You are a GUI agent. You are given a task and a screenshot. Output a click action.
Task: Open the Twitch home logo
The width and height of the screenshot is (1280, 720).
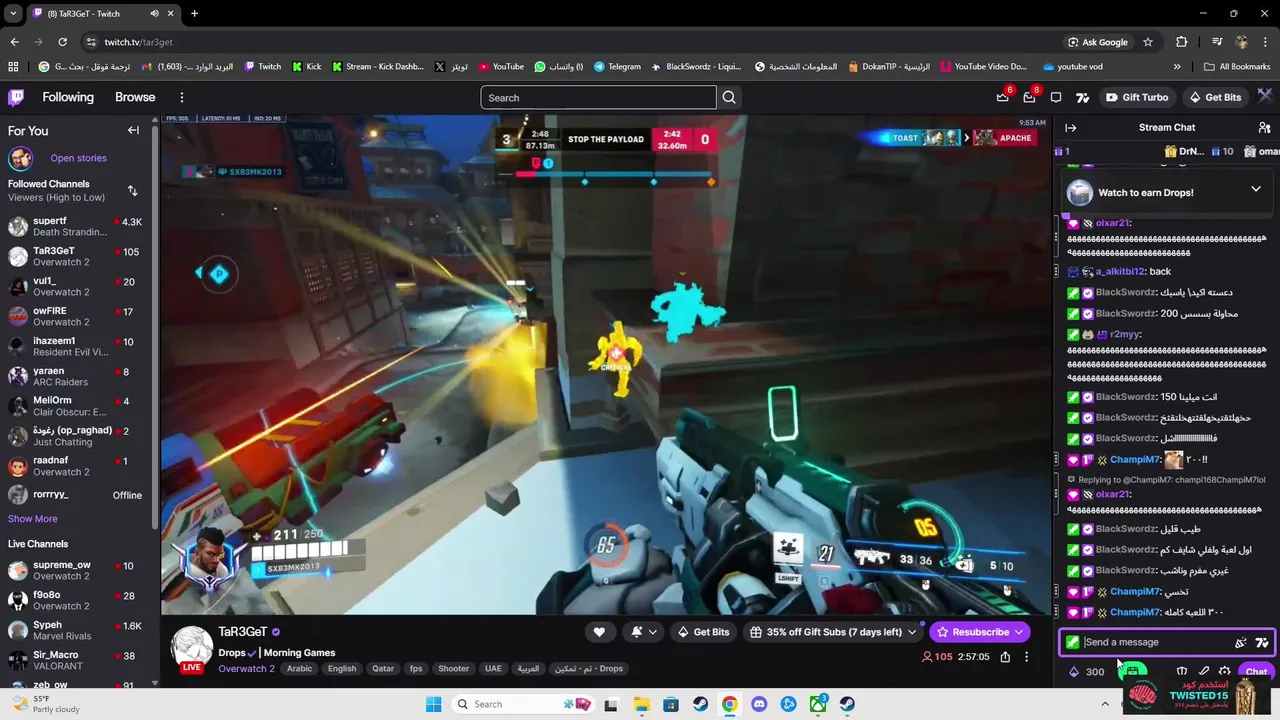click(16, 97)
